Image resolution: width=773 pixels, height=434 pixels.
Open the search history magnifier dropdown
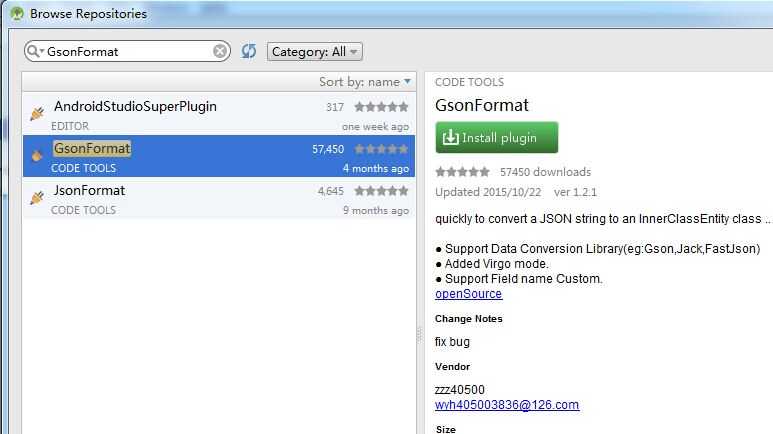[35, 51]
